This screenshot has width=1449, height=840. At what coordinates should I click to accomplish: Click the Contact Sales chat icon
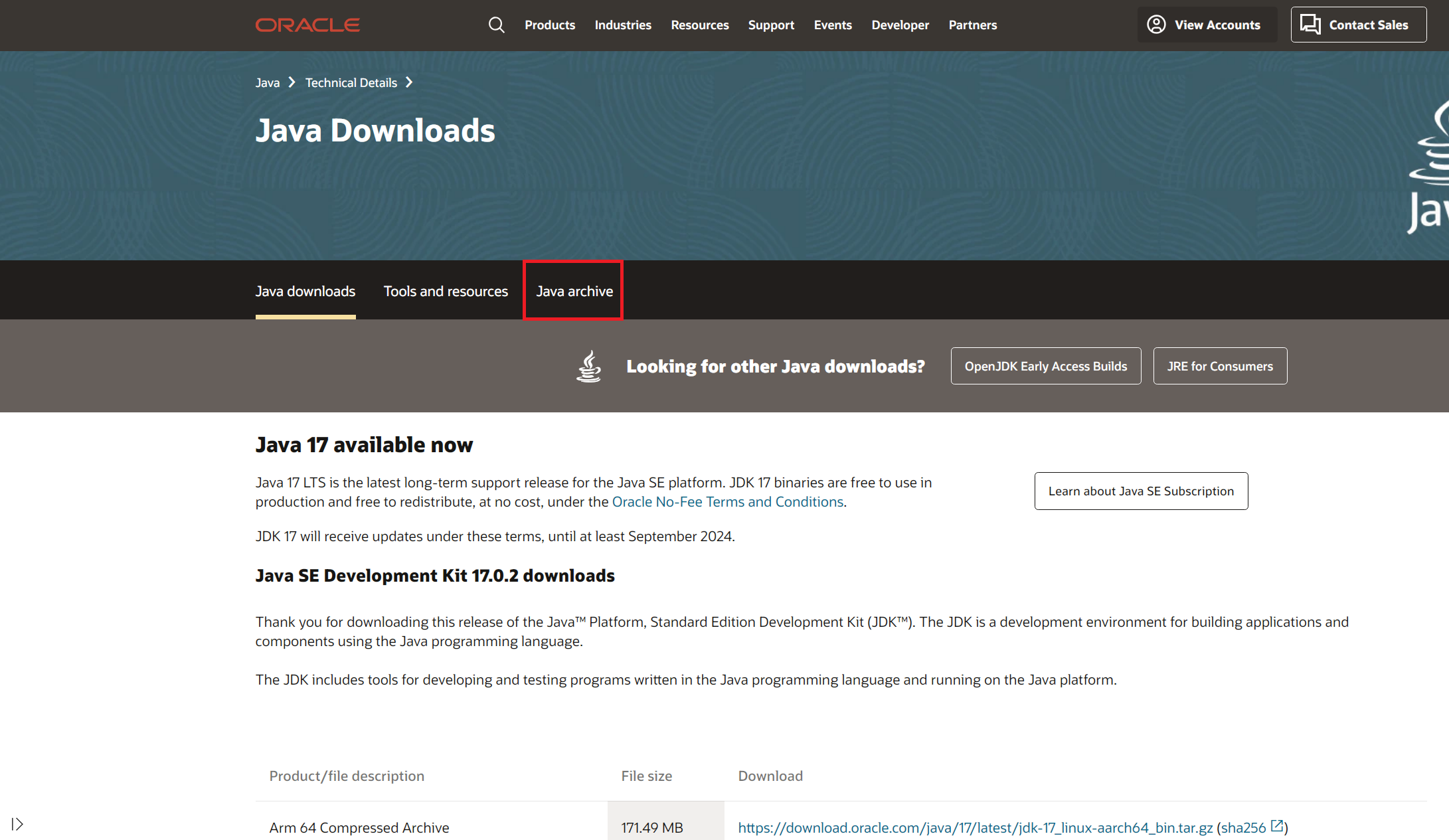pos(1310,25)
